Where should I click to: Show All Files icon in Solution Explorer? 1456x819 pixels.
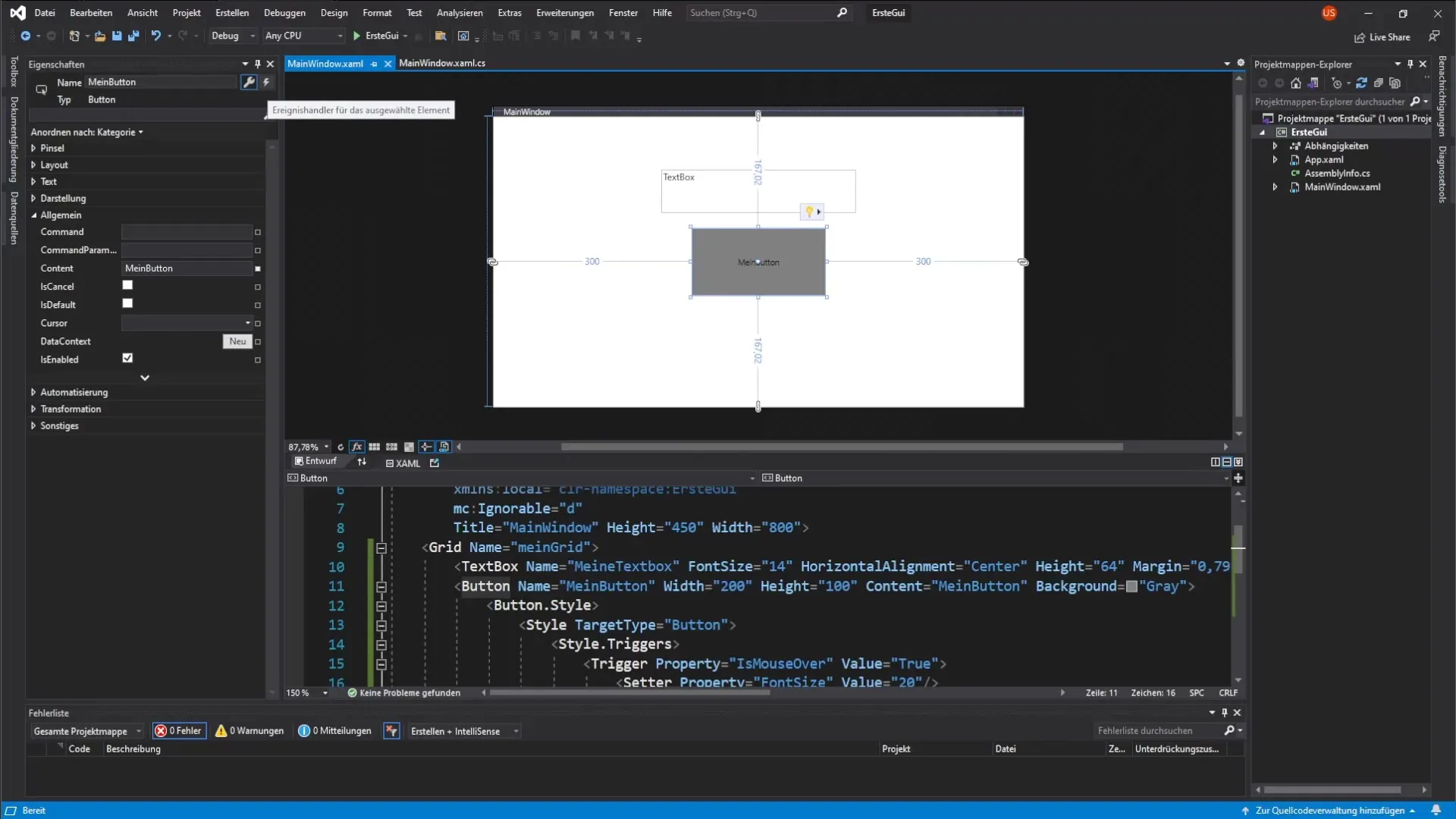point(1395,83)
